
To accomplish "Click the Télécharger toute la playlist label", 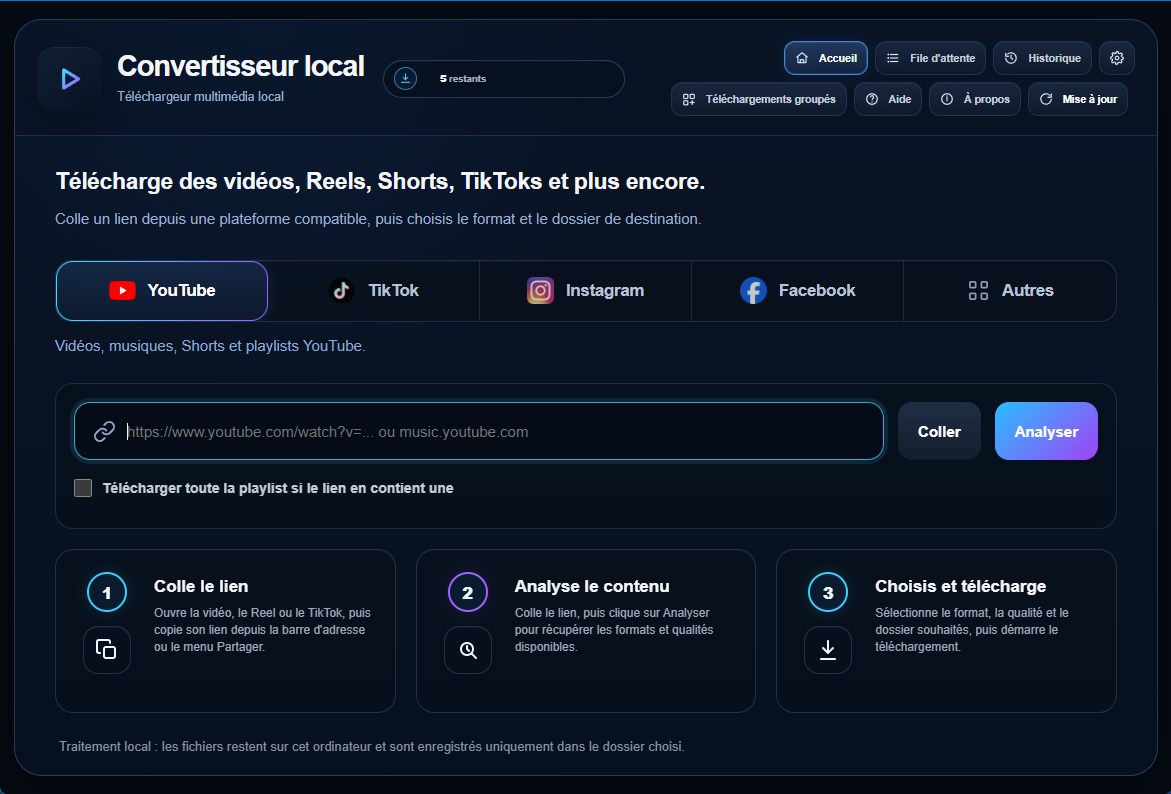I will tap(278, 488).
